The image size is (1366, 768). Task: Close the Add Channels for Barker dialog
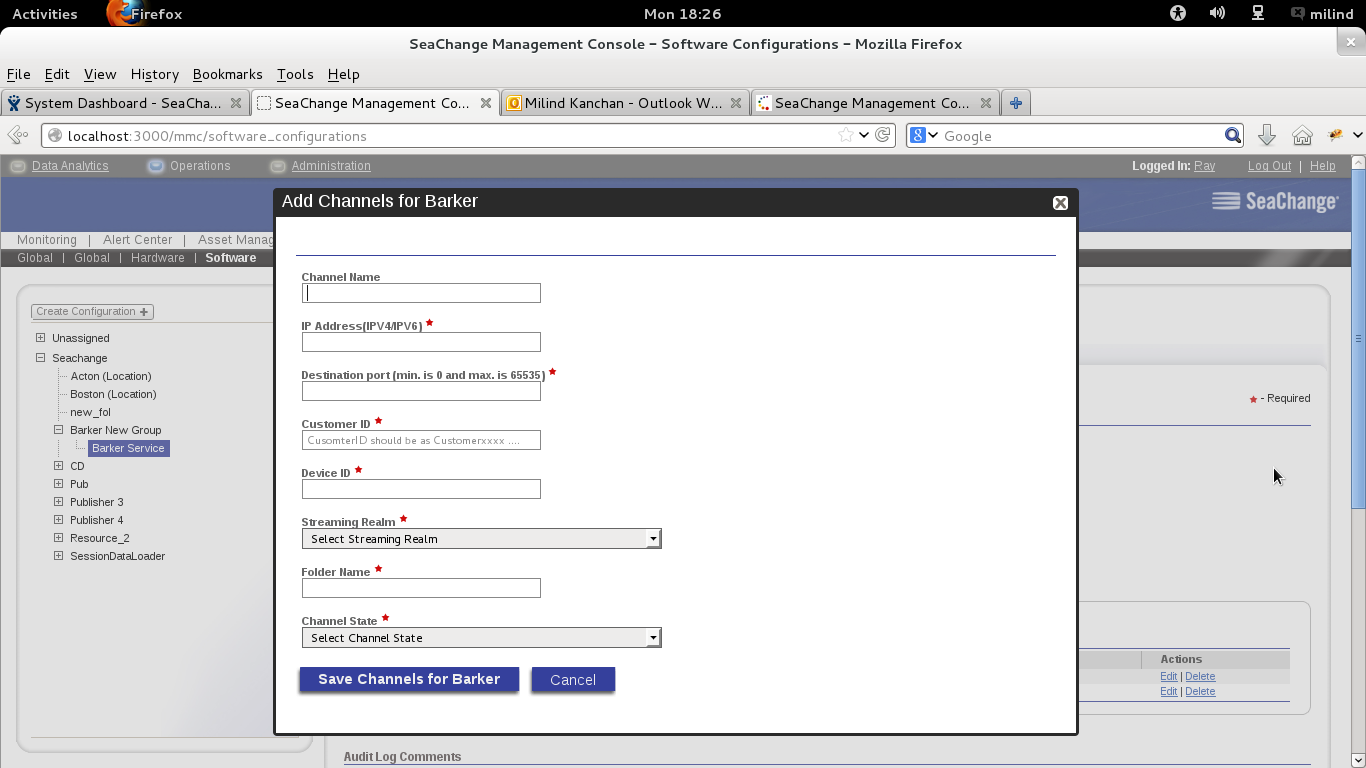pyautogui.click(x=1060, y=203)
